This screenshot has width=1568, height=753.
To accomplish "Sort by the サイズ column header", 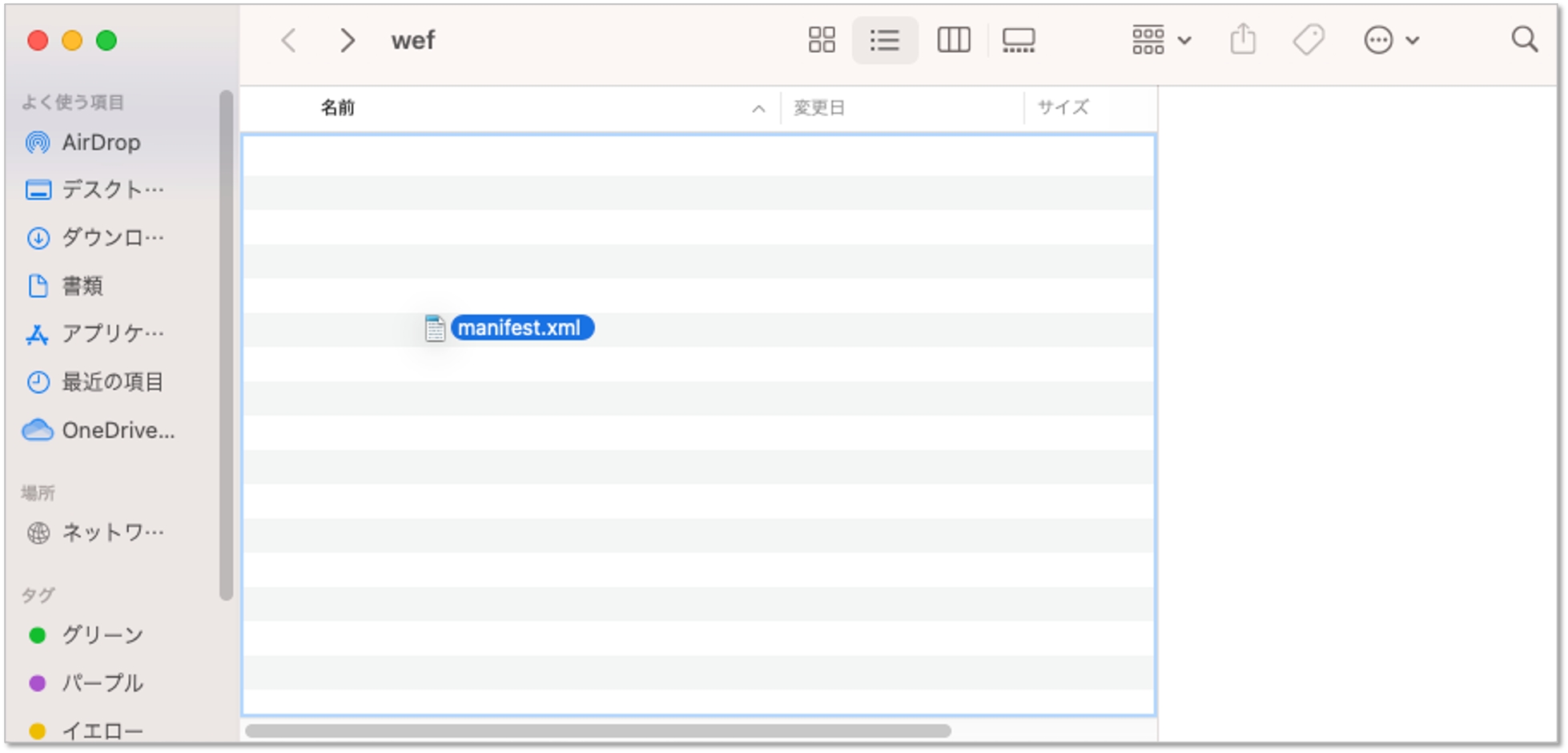I will coord(1063,107).
